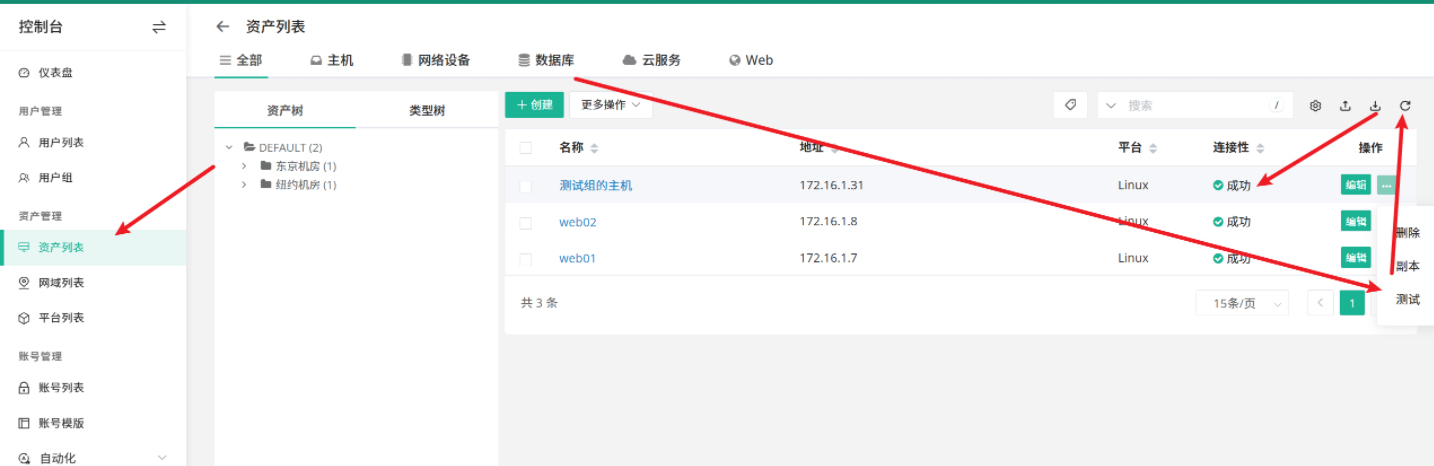
Task: Open the 测试组的主机 asset link
Action: (596, 186)
